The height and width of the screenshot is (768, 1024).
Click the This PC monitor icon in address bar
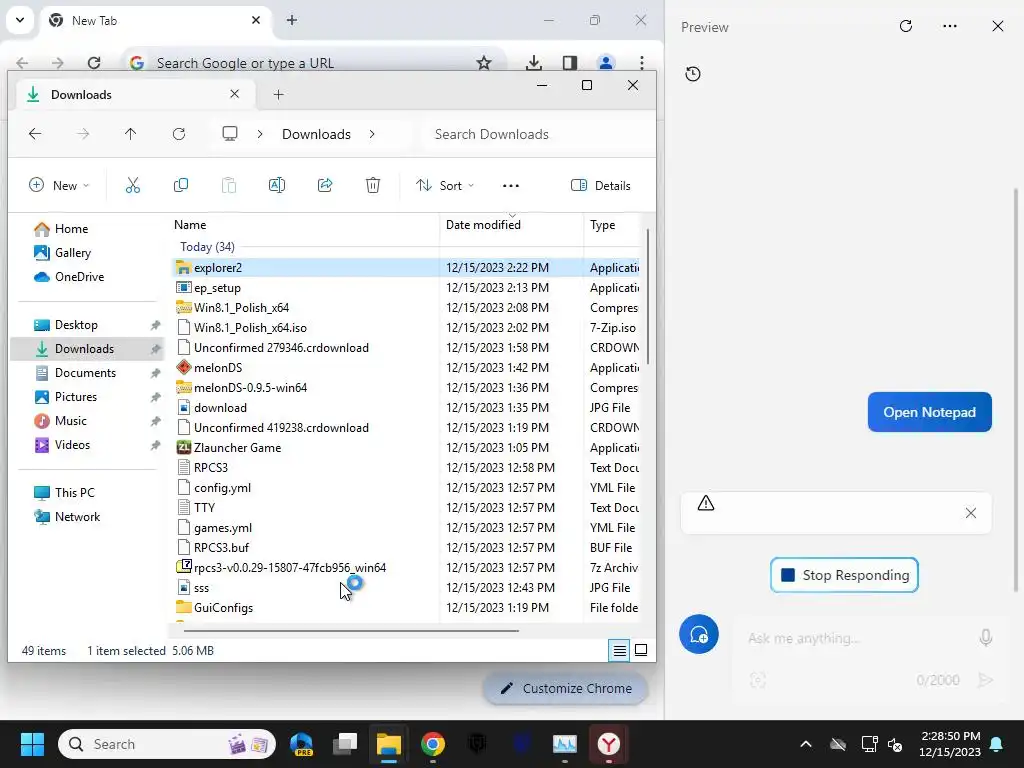coord(230,134)
